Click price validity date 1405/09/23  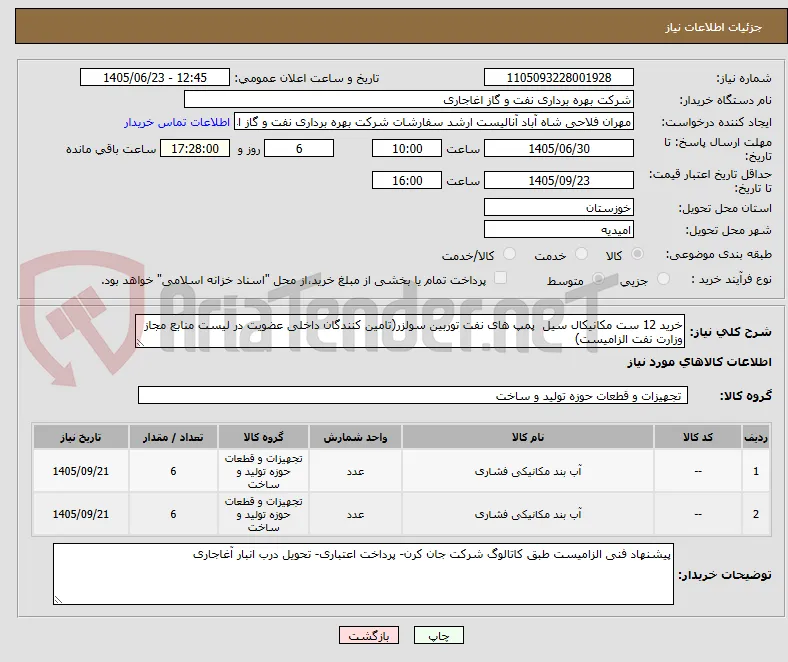(x=558, y=180)
